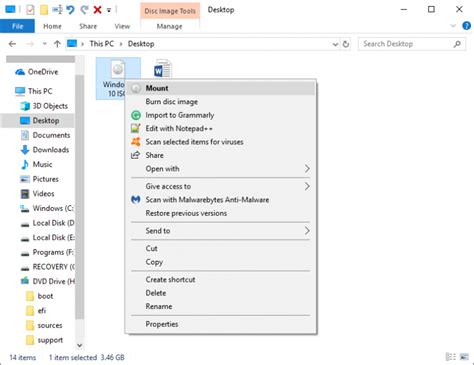Click Delete in the context menu
The height and width of the screenshot is (365, 474).
pos(220,293)
